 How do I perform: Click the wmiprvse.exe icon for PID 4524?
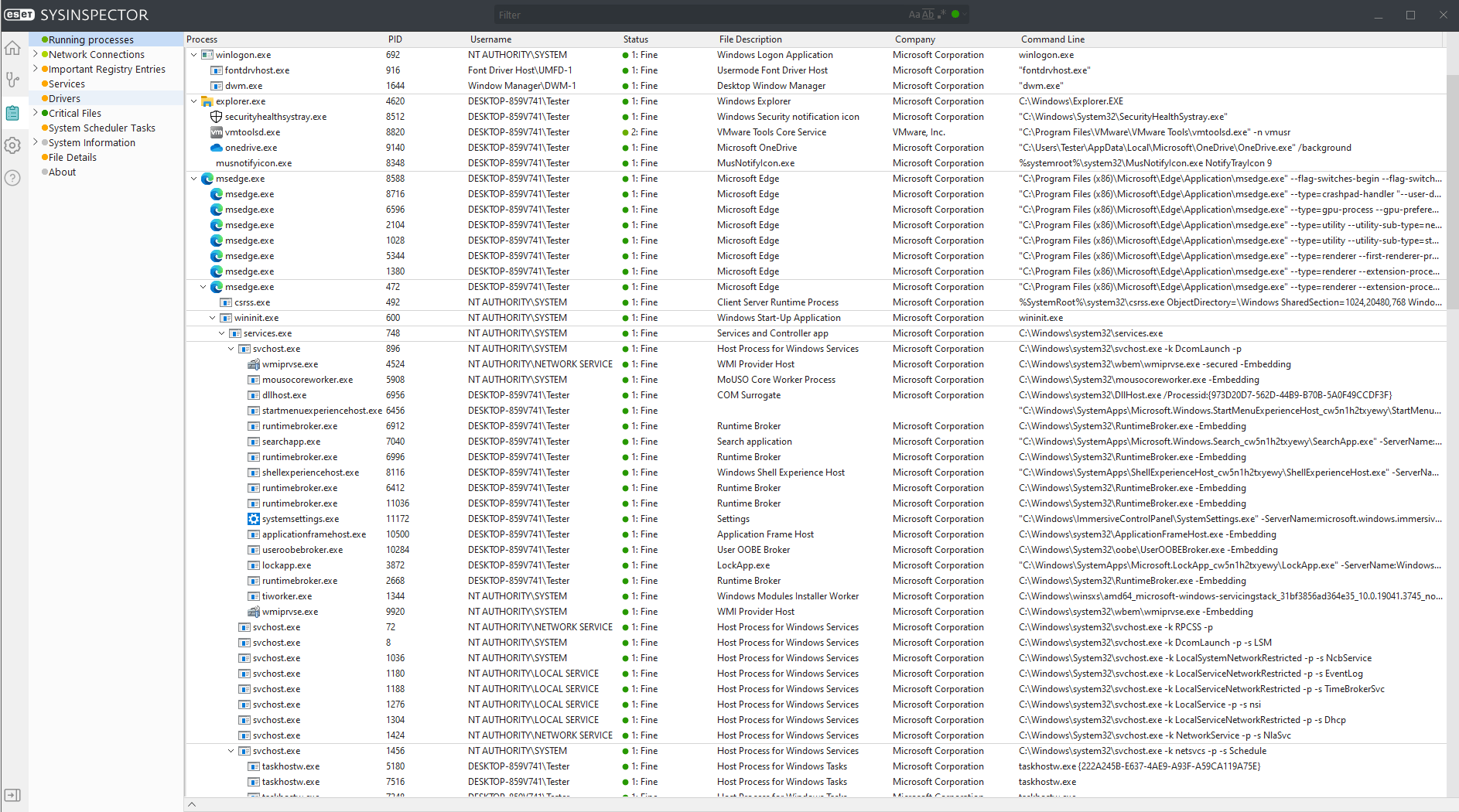[254, 364]
